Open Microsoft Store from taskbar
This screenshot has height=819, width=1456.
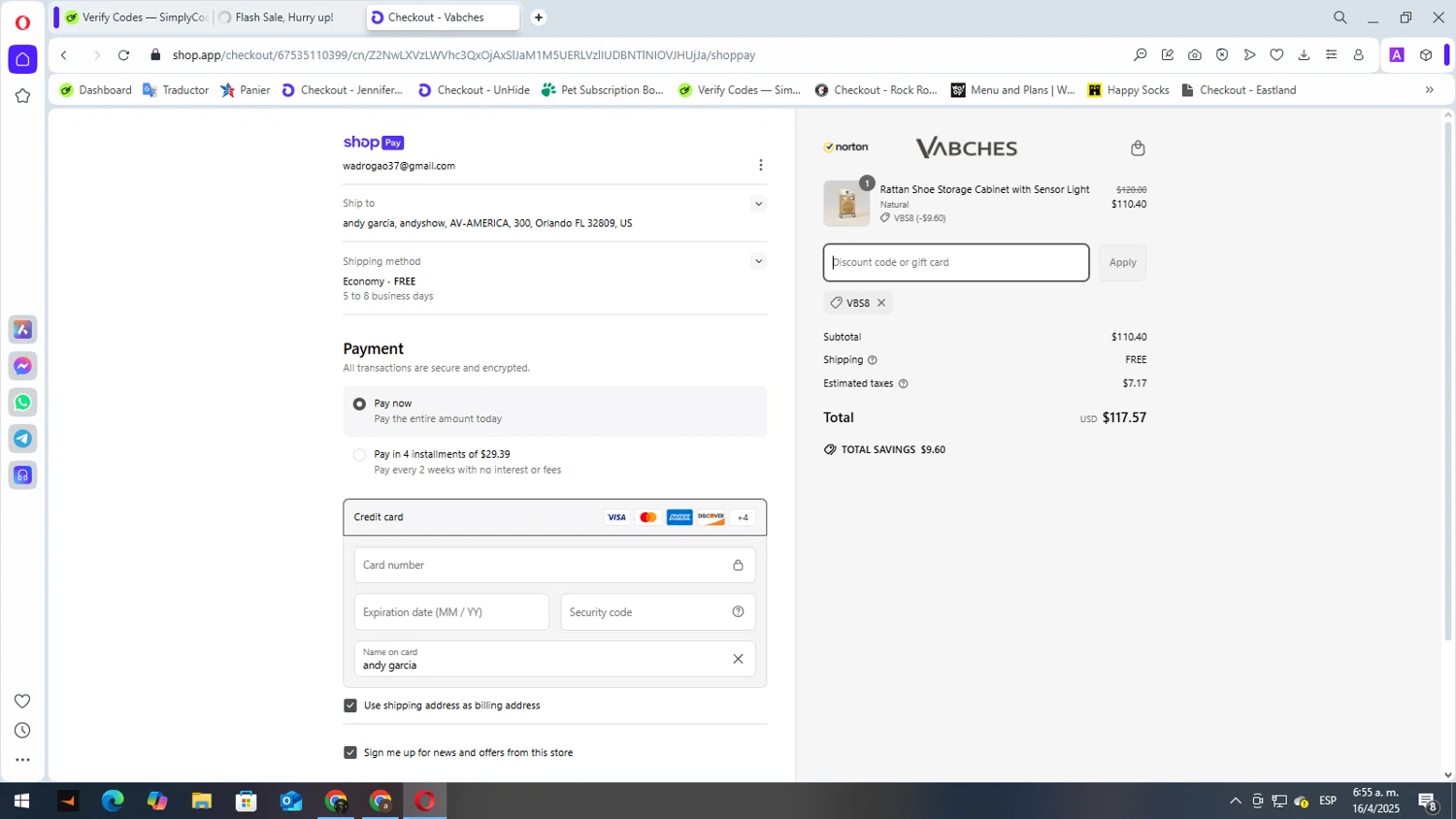point(247,801)
